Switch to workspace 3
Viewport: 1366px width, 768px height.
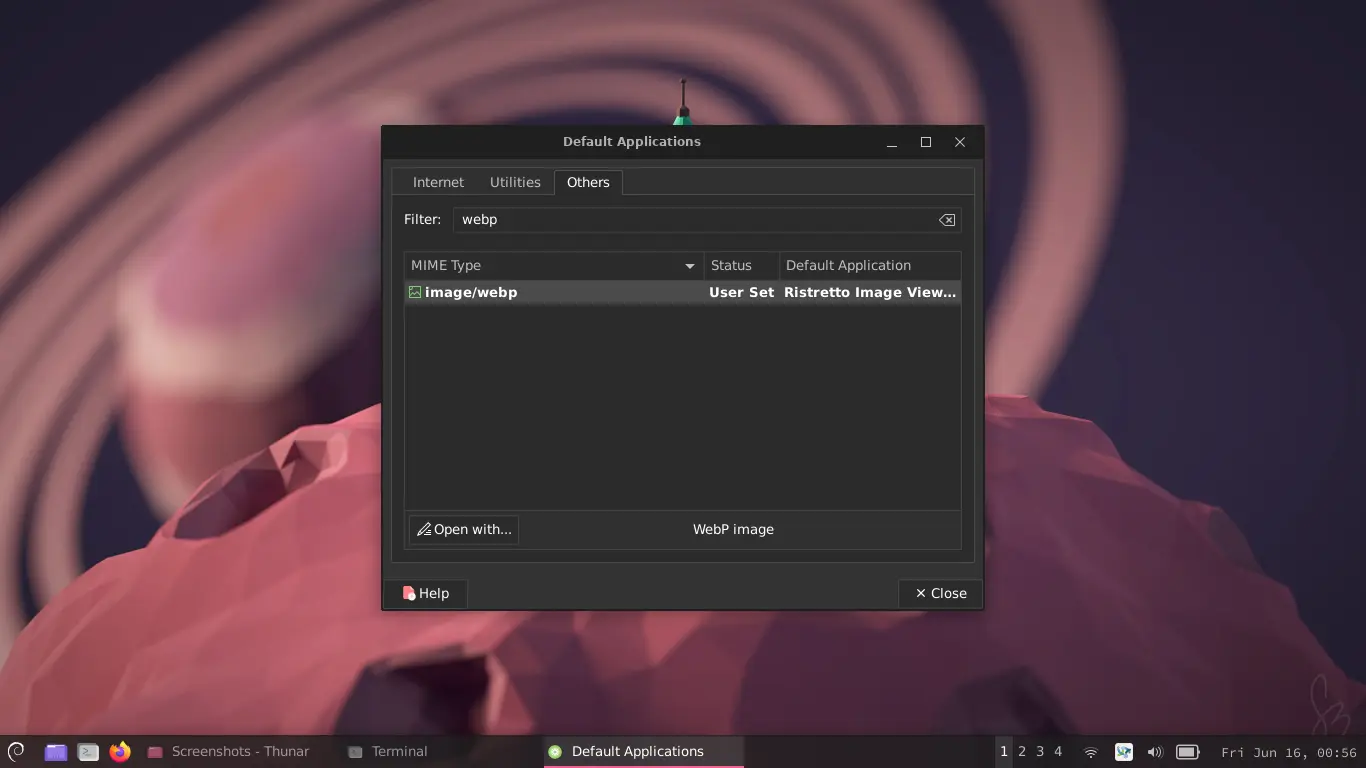1040,752
